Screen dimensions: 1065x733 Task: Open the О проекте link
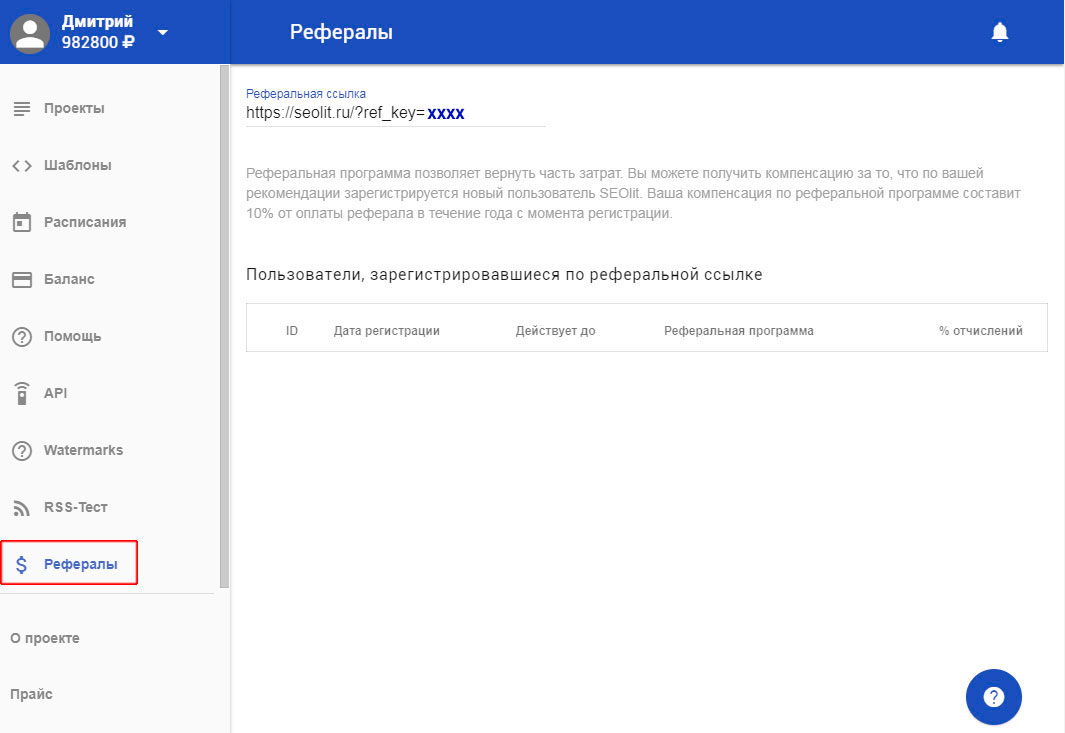(45, 638)
